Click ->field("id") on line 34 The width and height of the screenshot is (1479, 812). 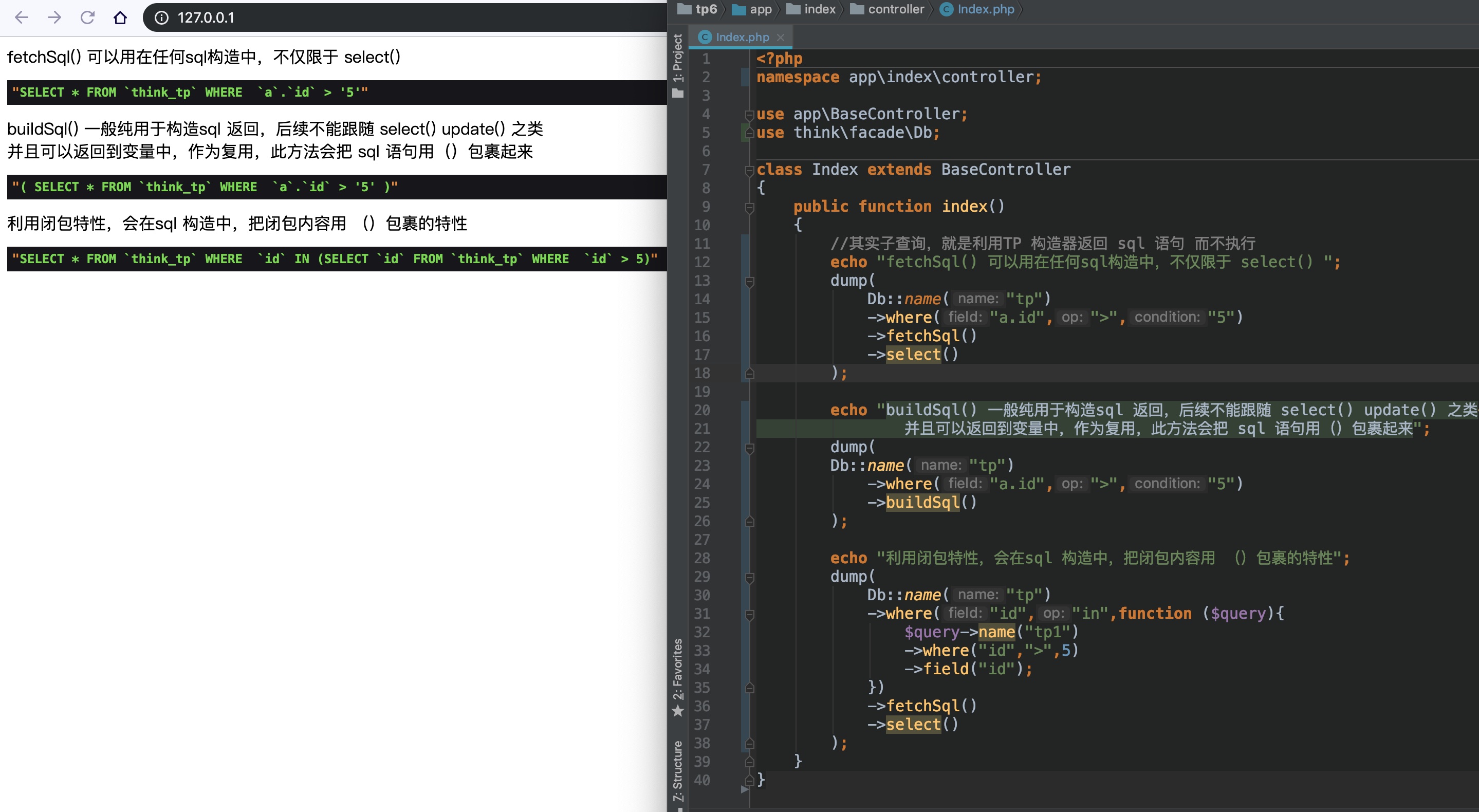tap(968, 669)
